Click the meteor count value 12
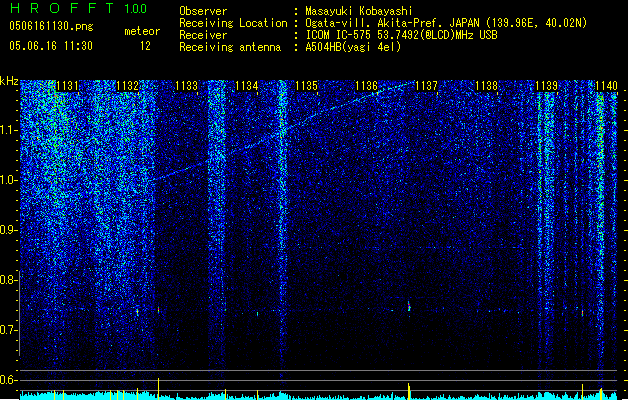This screenshot has width=629, height=400. [x=145, y=46]
